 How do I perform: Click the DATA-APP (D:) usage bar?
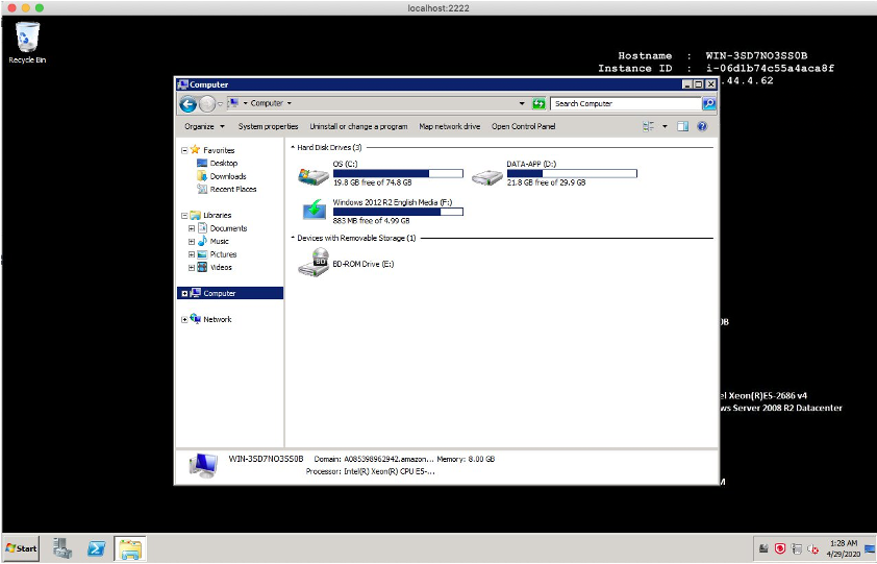572,173
